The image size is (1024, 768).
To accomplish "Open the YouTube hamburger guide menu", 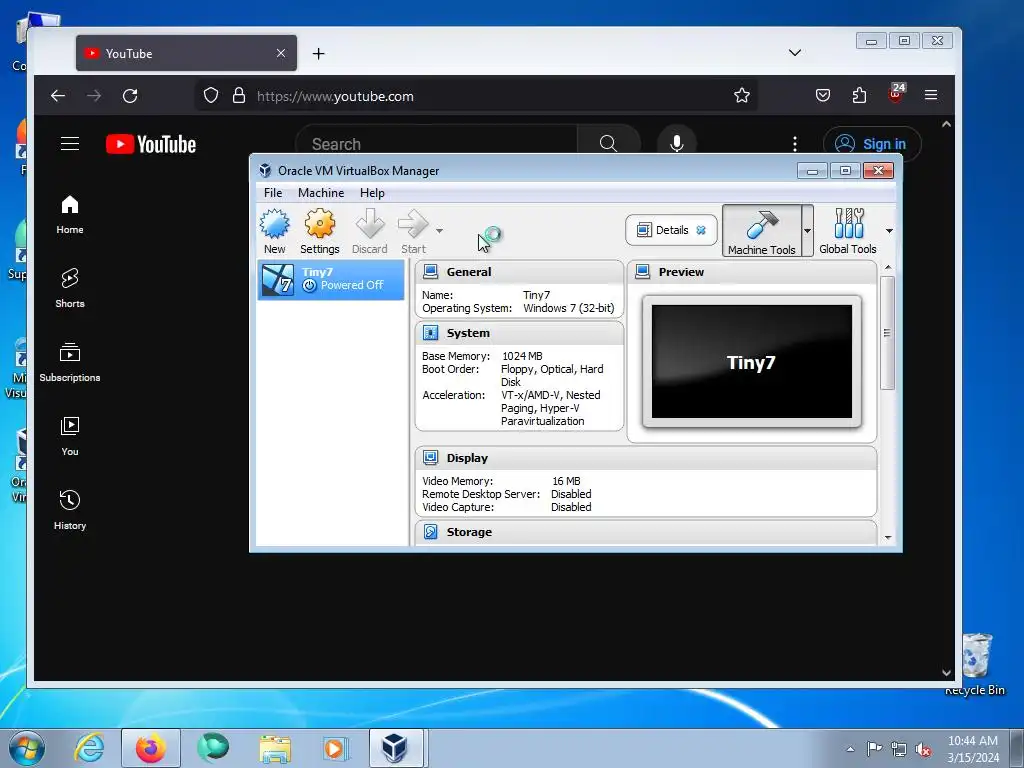I will [x=70, y=144].
